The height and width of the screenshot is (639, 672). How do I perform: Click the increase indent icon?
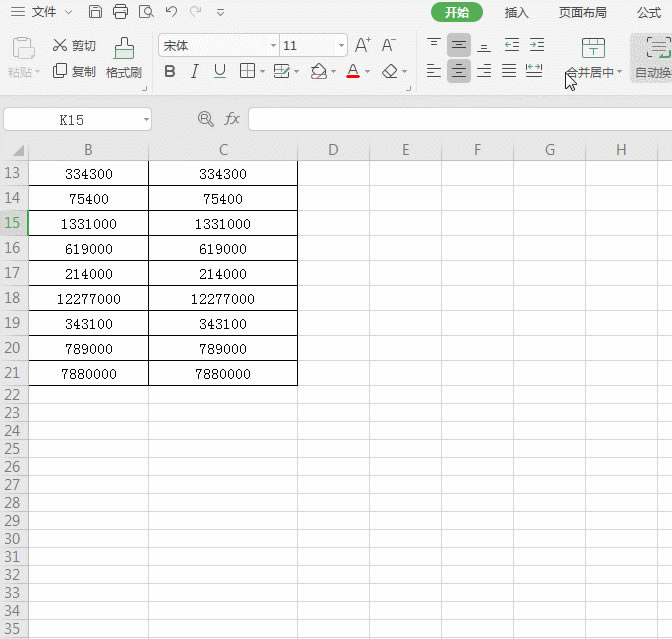click(537, 45)
